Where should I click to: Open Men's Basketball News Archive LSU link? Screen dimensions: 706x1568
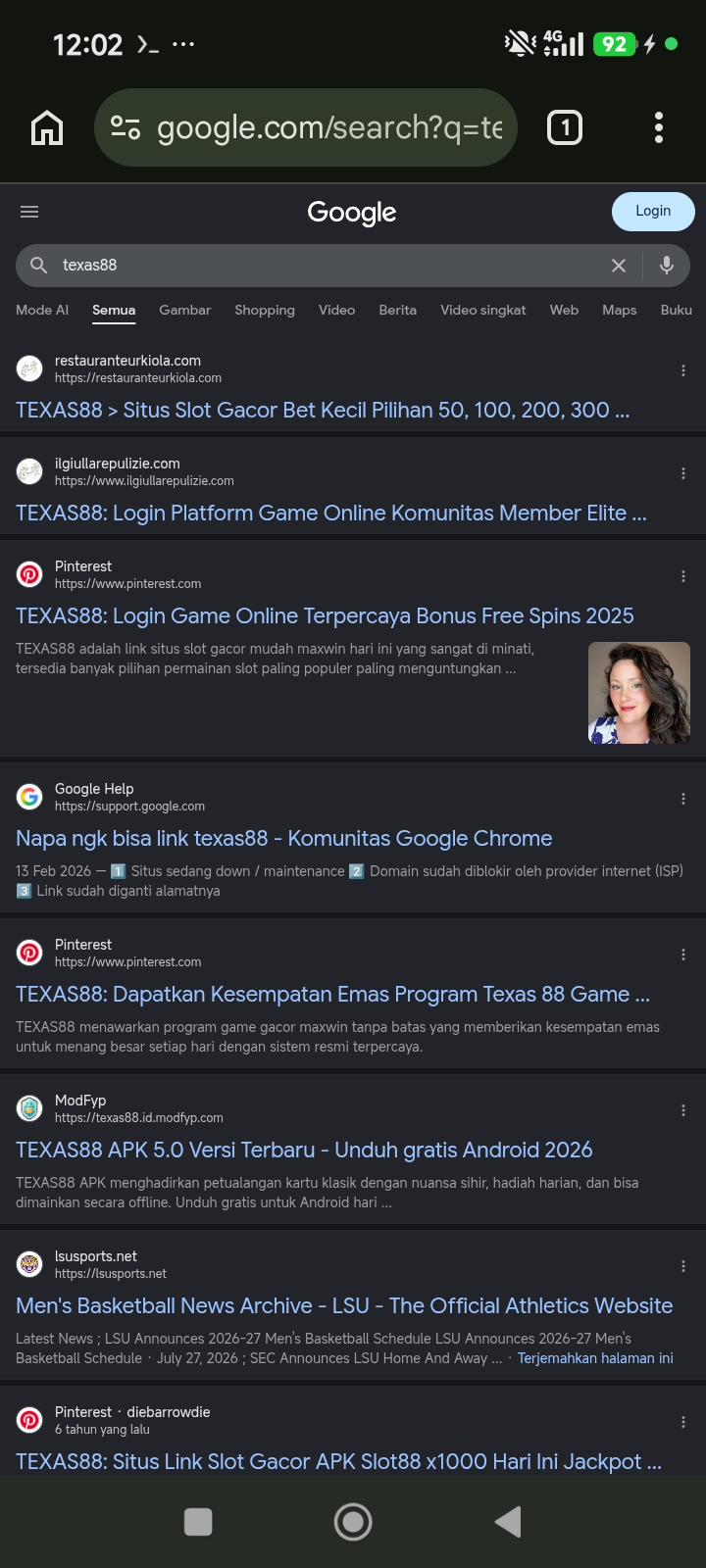click(344, 1306)
